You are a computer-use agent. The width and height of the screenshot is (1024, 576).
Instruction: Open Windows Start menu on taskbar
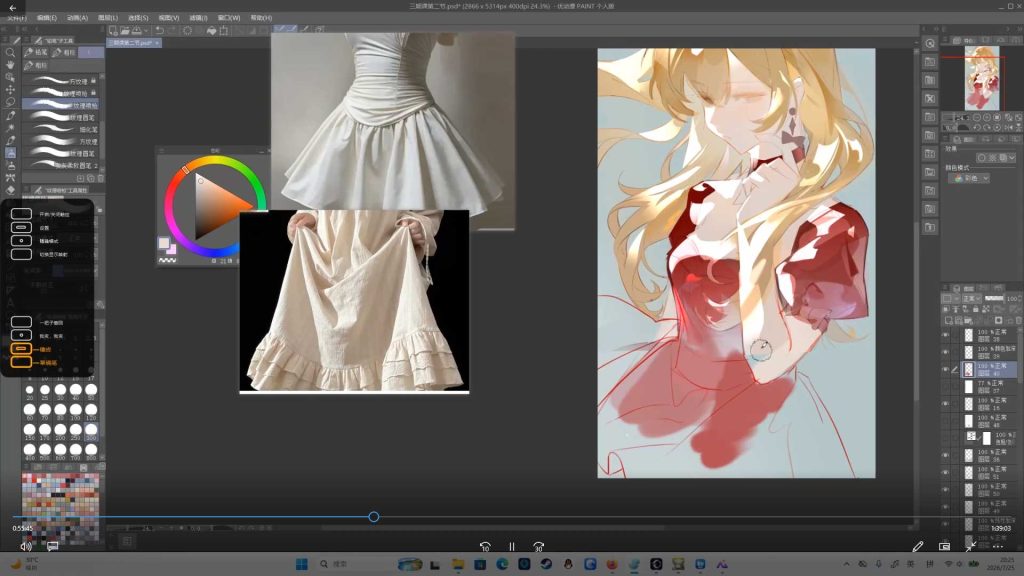pos(302,564)
